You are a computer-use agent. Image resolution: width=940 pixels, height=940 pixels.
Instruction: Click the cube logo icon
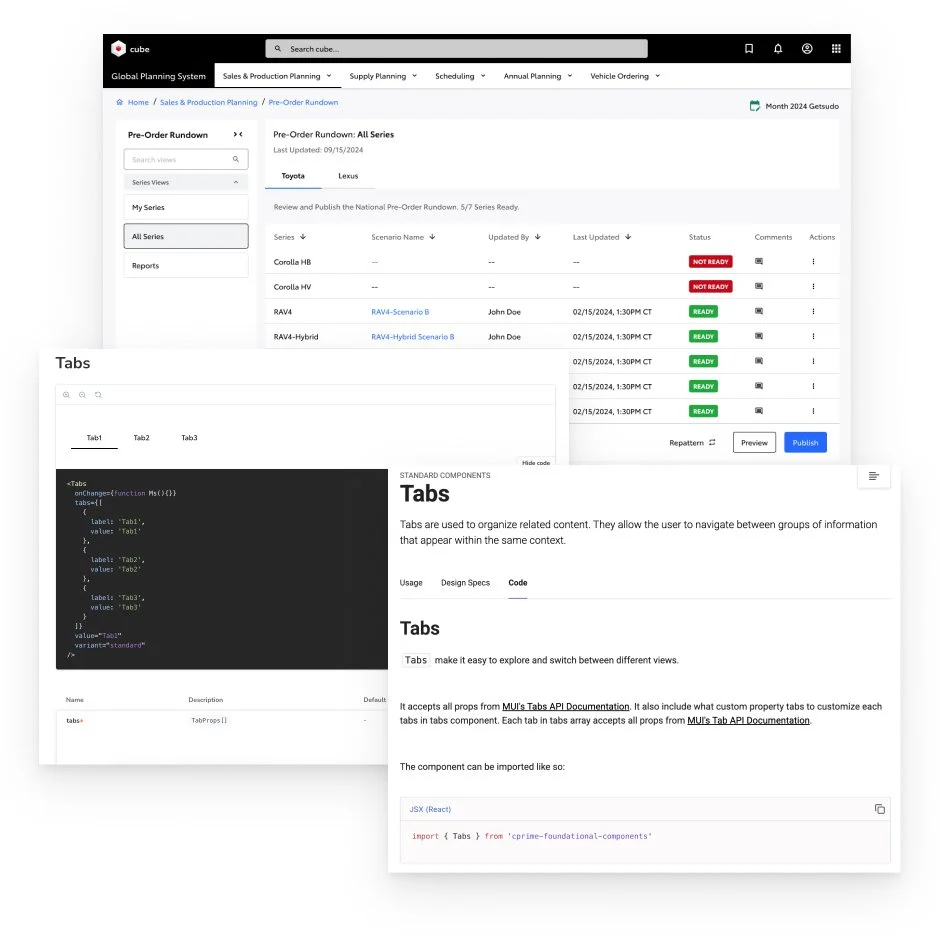[119, 49]
